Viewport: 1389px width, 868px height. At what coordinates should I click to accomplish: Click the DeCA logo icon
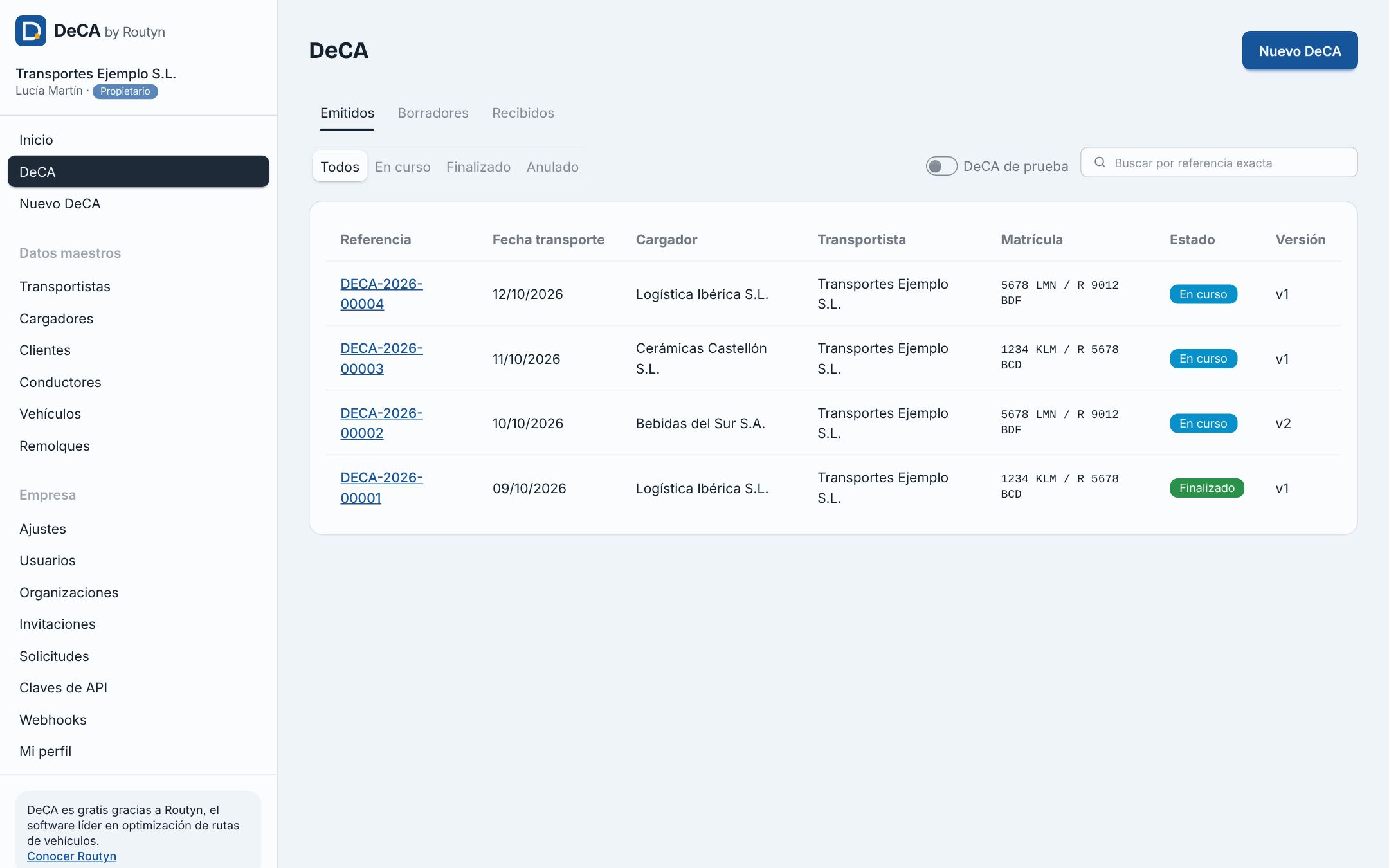(x=31, y=31)
